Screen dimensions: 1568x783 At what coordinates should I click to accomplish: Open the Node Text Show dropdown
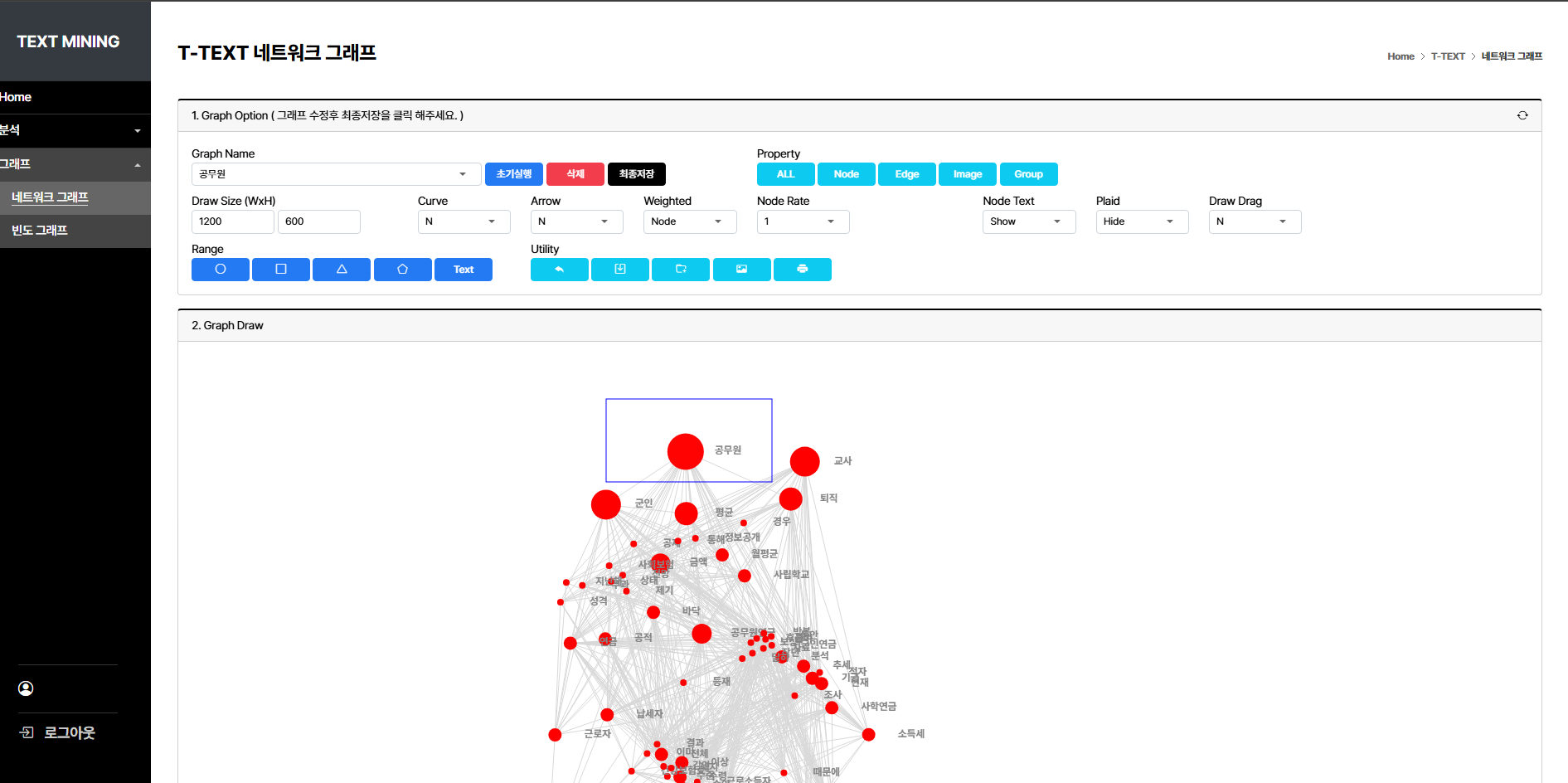[x=1028, y=221]
